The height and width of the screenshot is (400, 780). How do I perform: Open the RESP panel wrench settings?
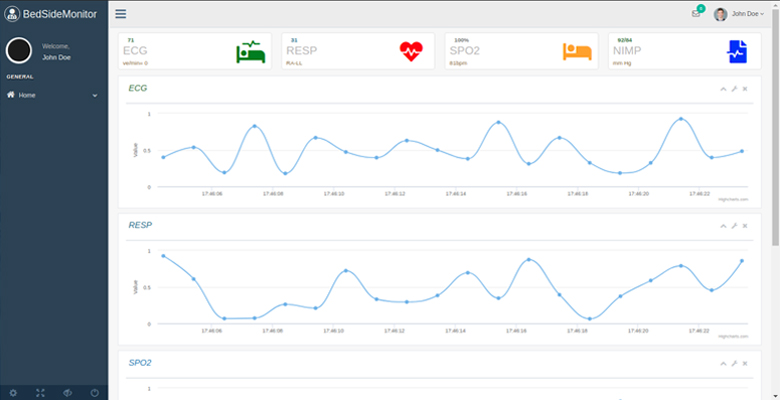pyautogui.click(x=733, y=226)
